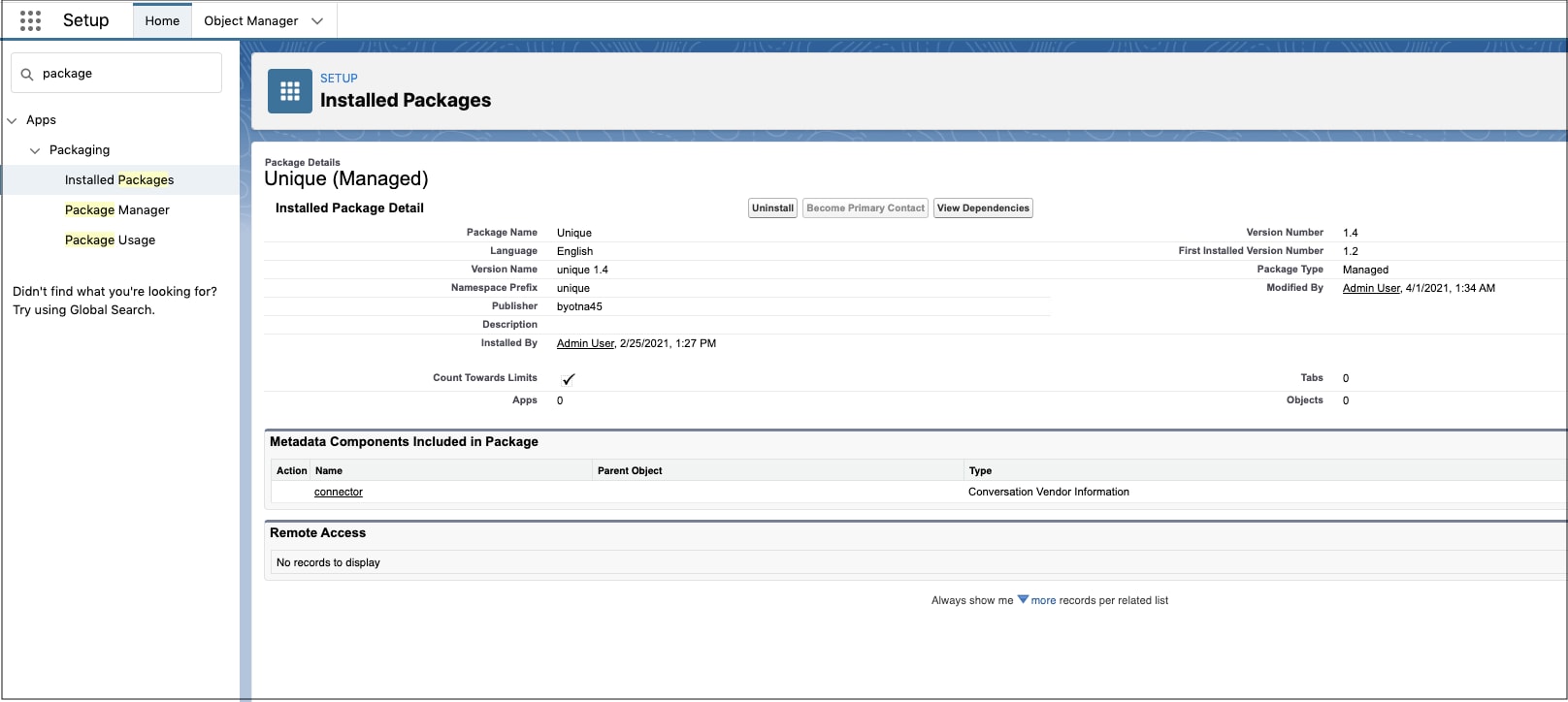Click 'No records to display' text

tap(328, 563)
